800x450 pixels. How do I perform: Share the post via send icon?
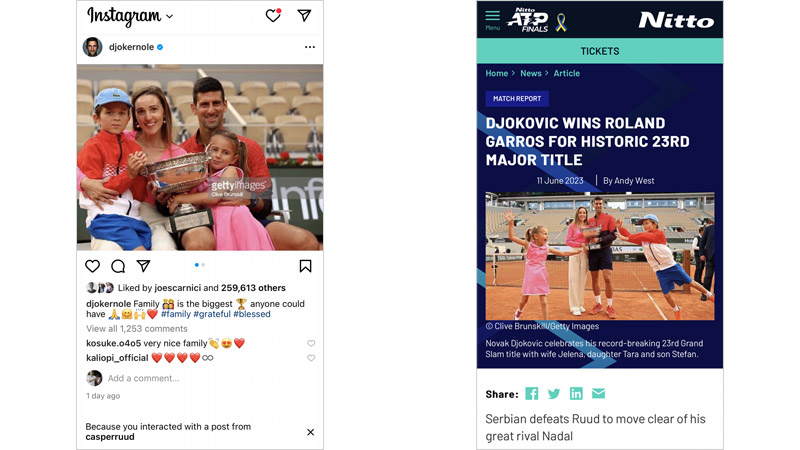click(143, 266)
